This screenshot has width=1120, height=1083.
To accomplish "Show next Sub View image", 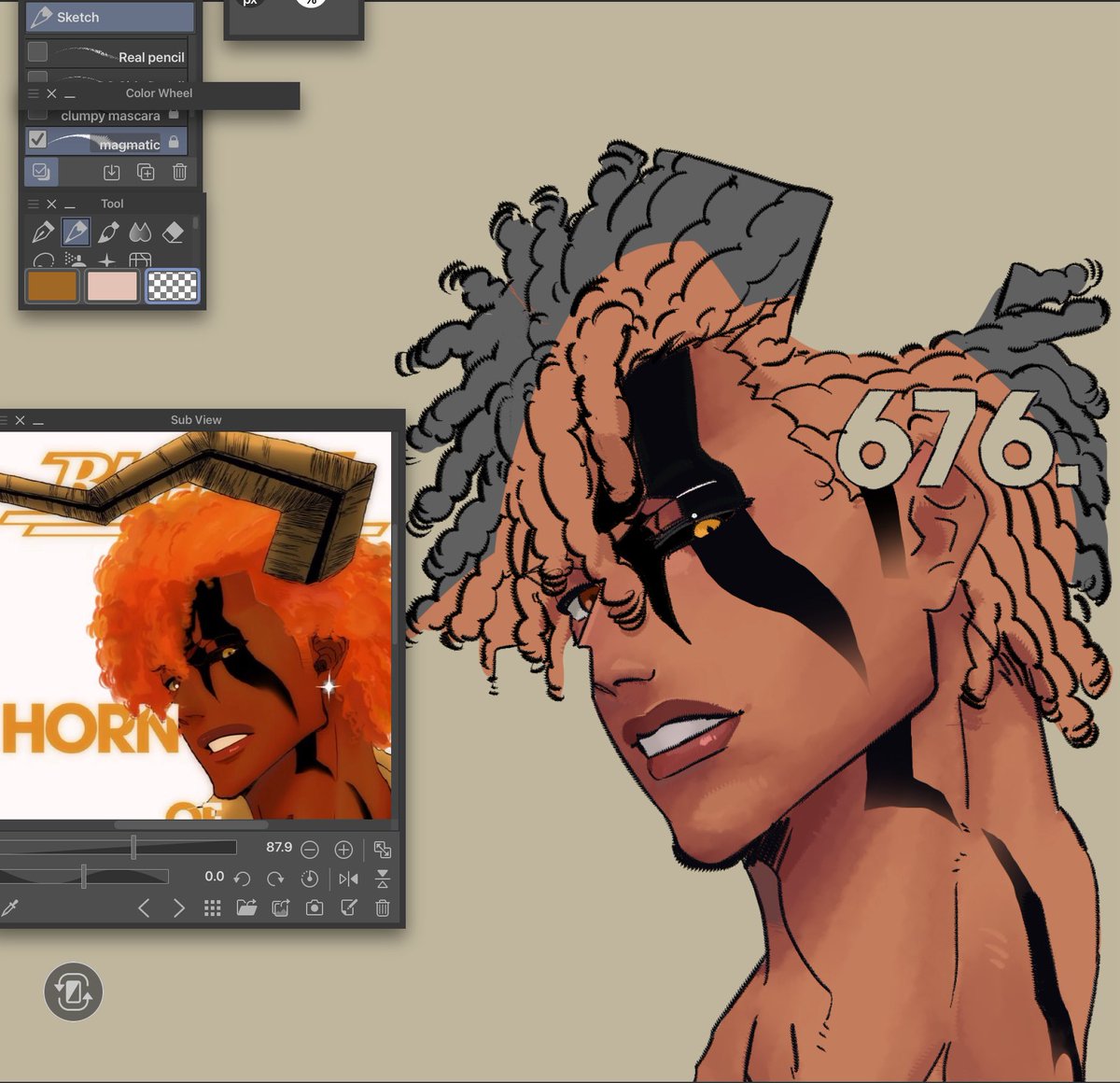I will tap(179, 907).
